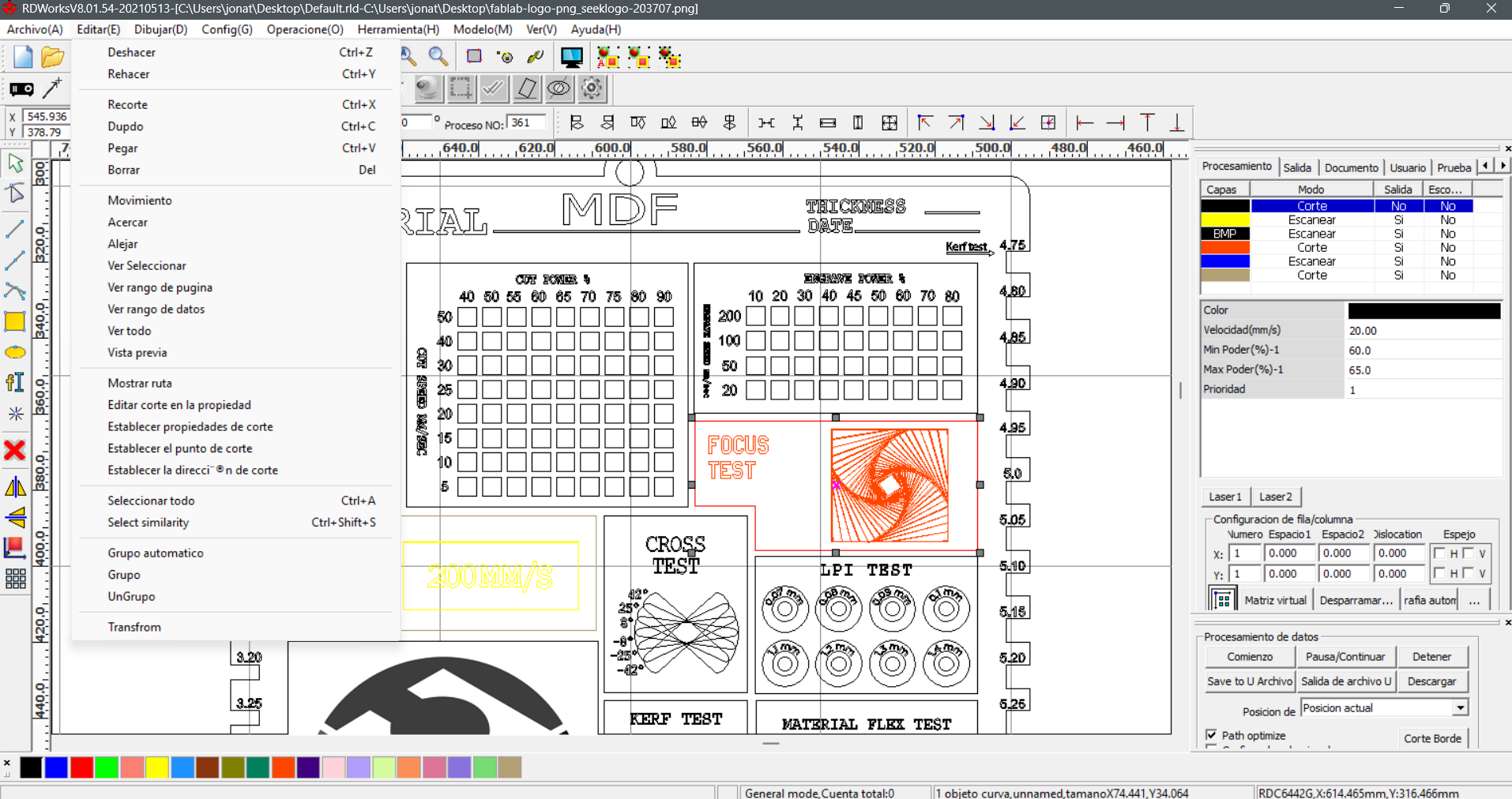Uncheck the Path optimize checkbox
Image resolution: width=1512 pixels, height=799 pixels.
[x=1212, y=735]
